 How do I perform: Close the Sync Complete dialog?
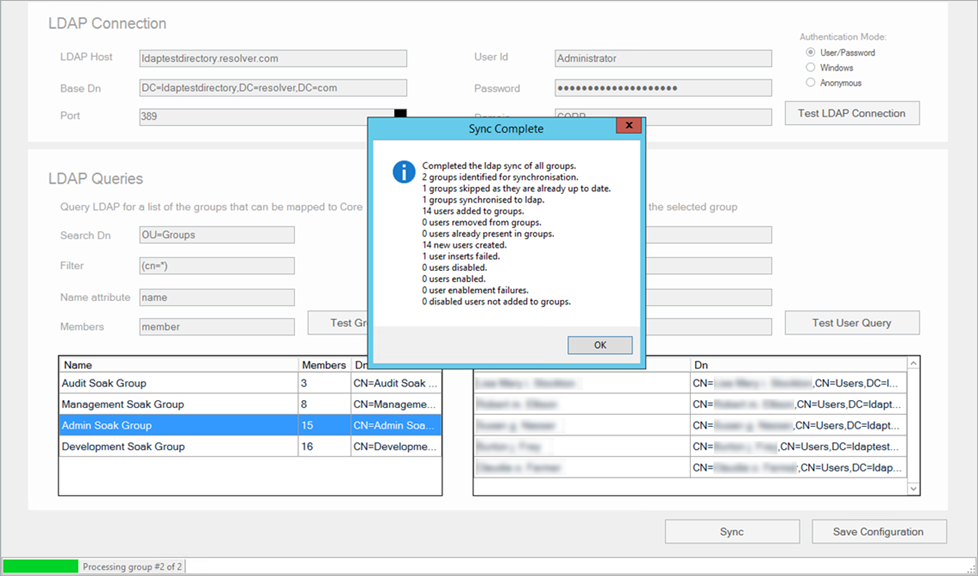pos(628,127)
